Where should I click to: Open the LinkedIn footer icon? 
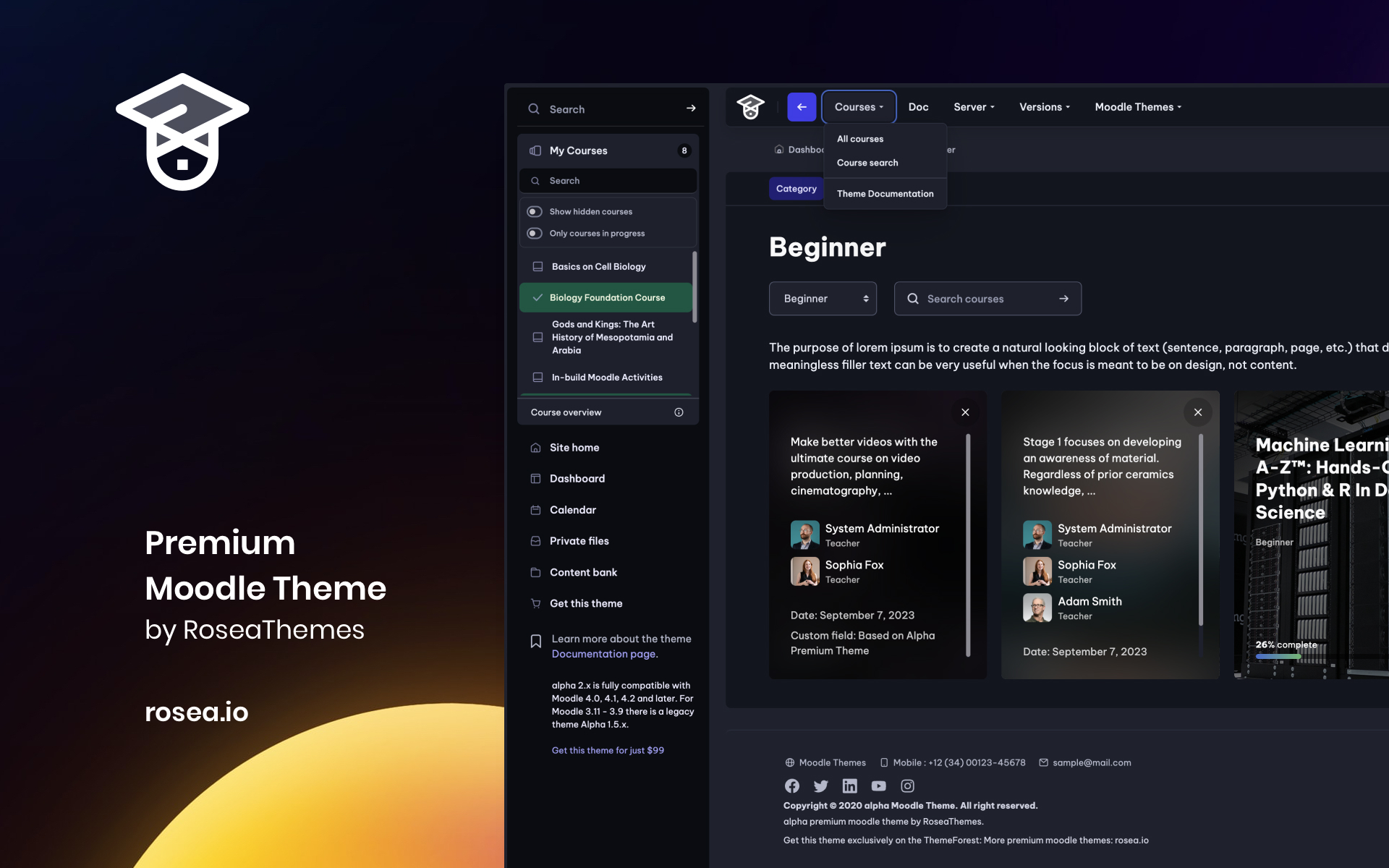(850, 786)
